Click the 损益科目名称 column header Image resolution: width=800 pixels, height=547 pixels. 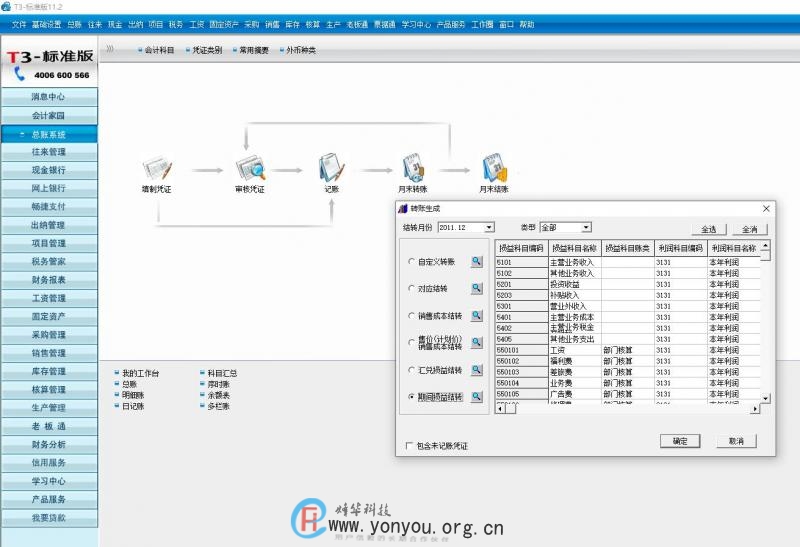[575, 248]
